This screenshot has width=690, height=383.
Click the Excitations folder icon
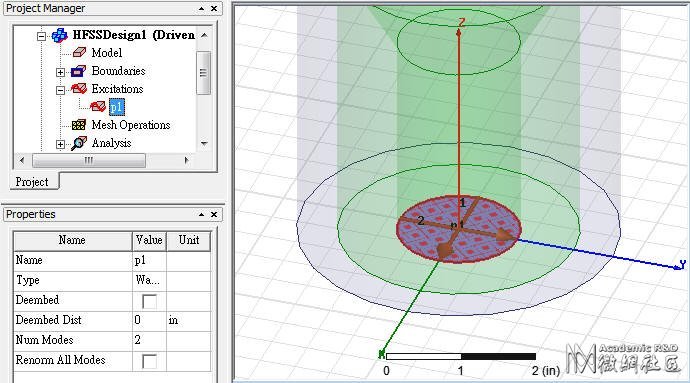[x=79, y=89]
